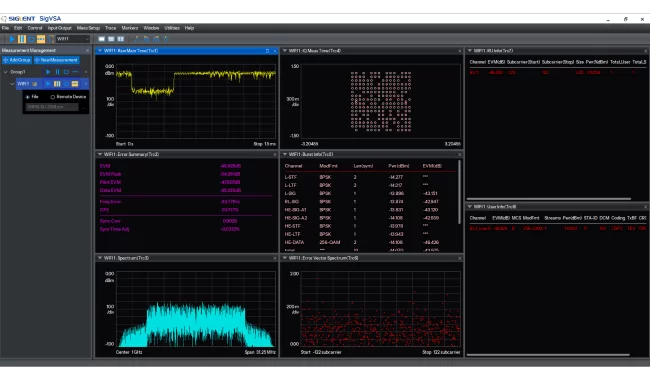Open the MeasSetup menu

(x=88, y=28)
